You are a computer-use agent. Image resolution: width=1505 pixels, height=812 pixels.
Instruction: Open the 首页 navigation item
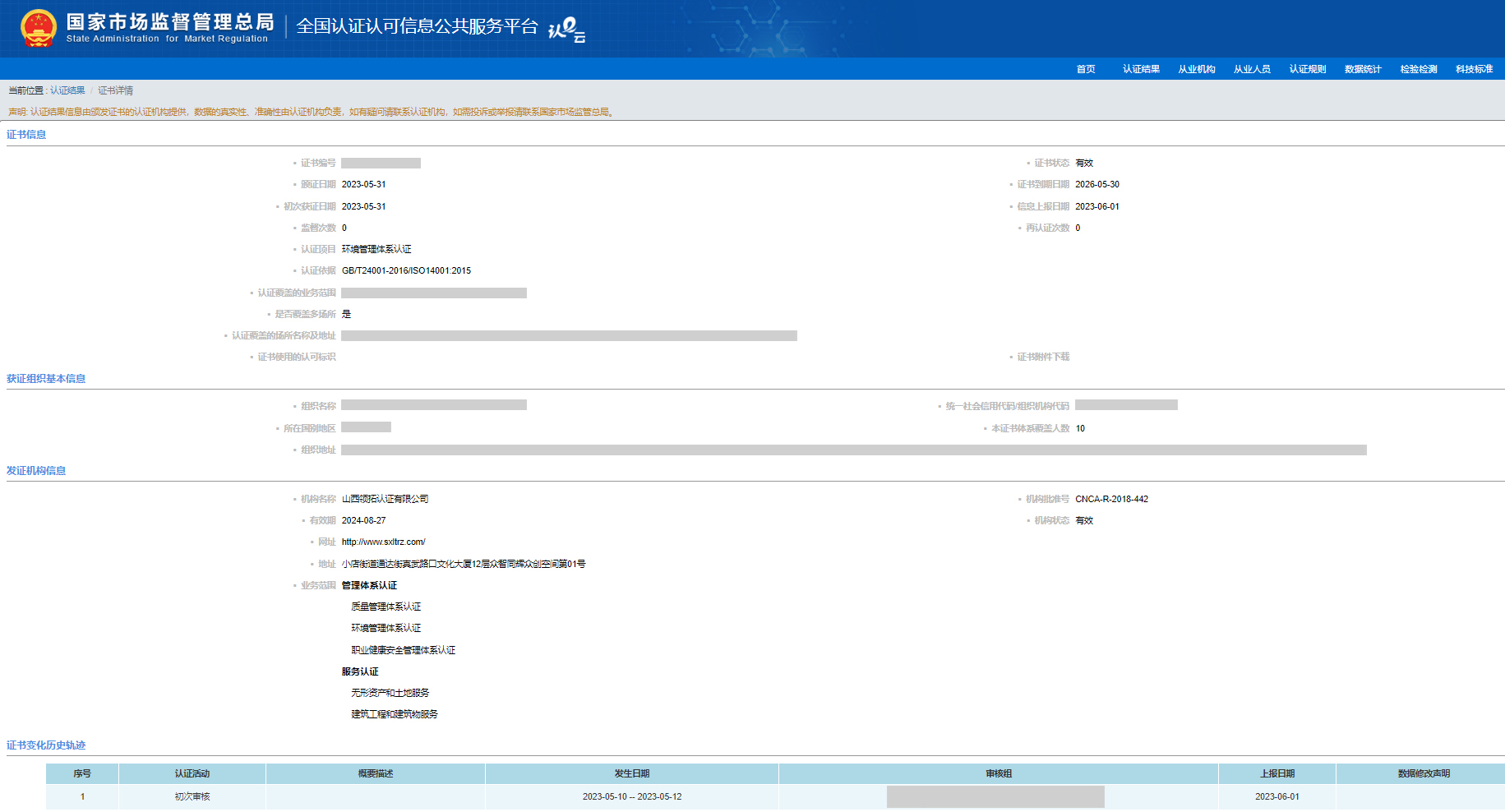(1085, 69)
